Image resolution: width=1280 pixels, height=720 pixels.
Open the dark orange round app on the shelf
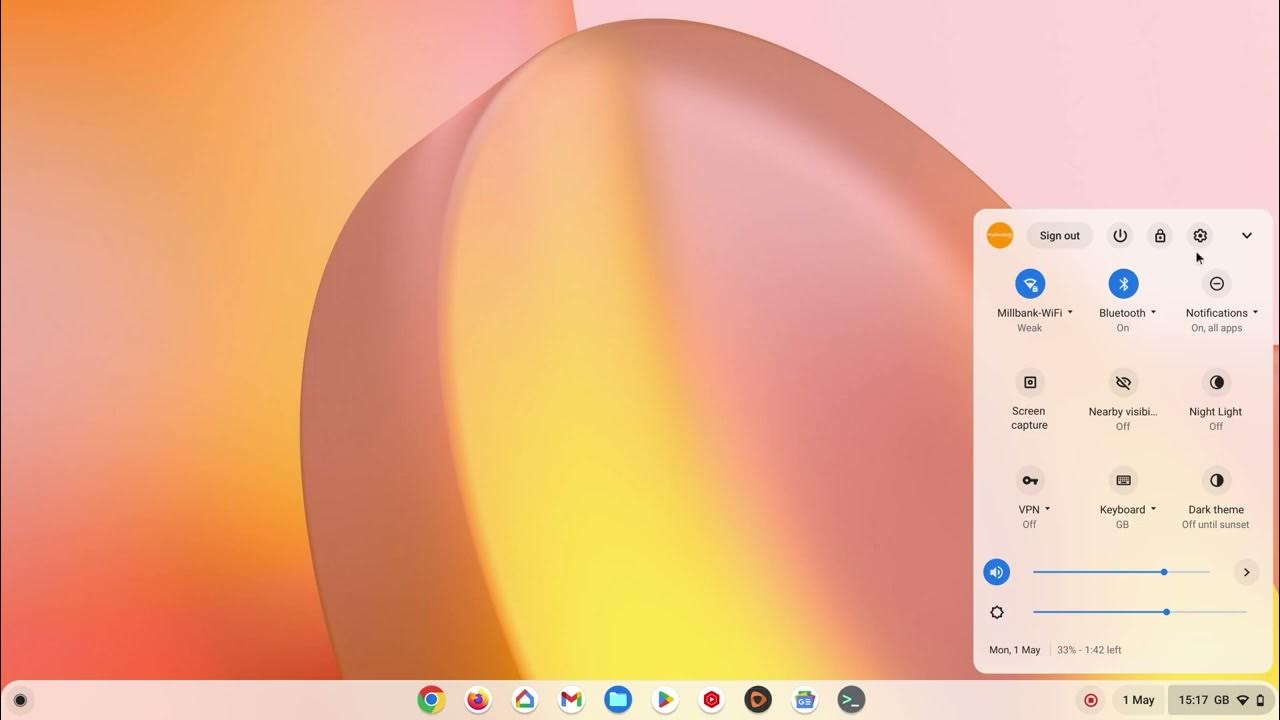point(758,700)
